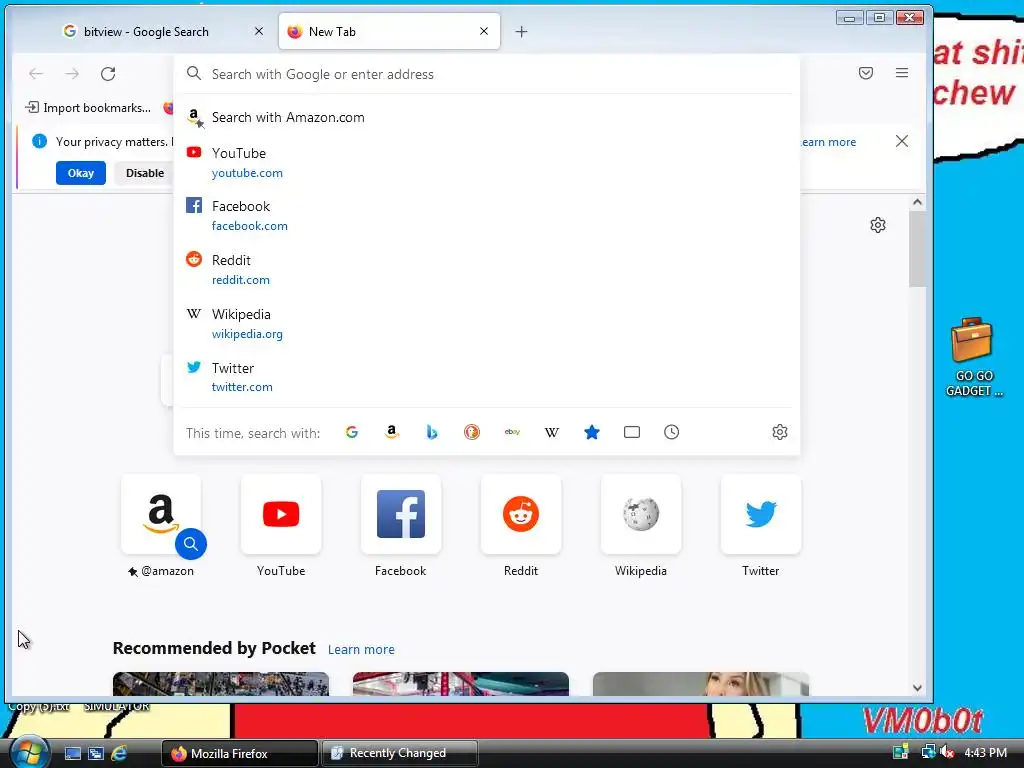1024x768 pixels.
Task: Open search settings gear in dropdown
Action: click(780, 432)
